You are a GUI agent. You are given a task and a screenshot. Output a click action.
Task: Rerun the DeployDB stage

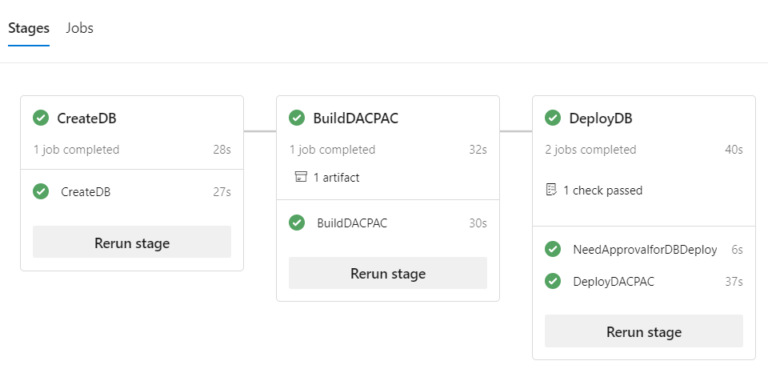pos(644,331)
